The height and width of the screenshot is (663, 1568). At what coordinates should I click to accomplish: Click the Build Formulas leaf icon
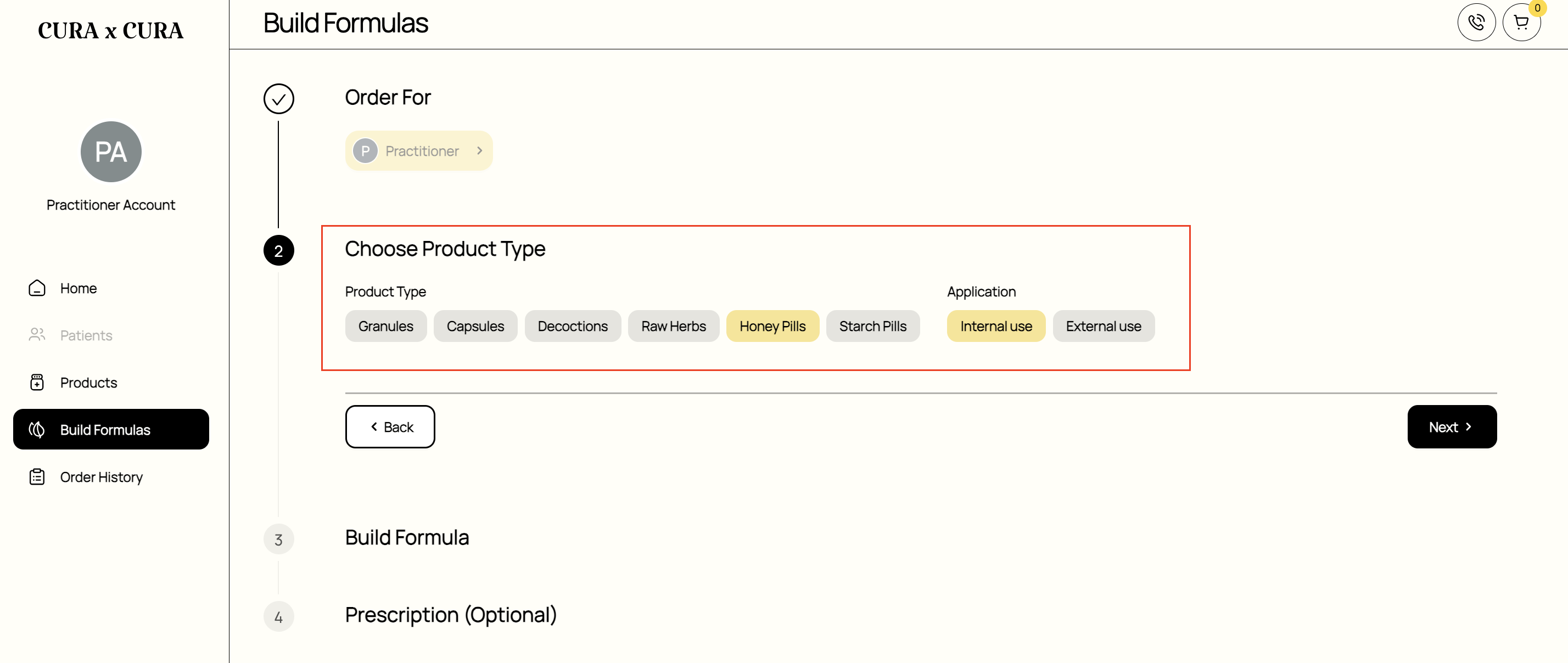(37, 429)
